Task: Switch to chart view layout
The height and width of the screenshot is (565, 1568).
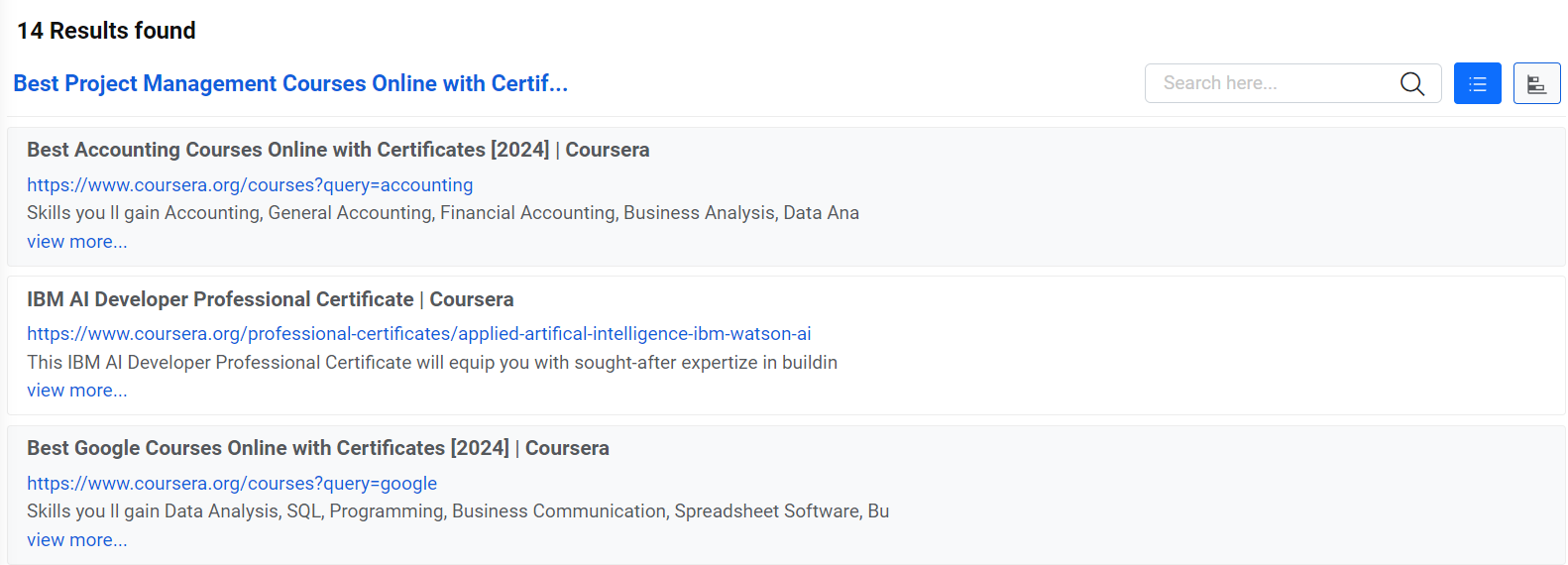Action: click(1536, 83)
